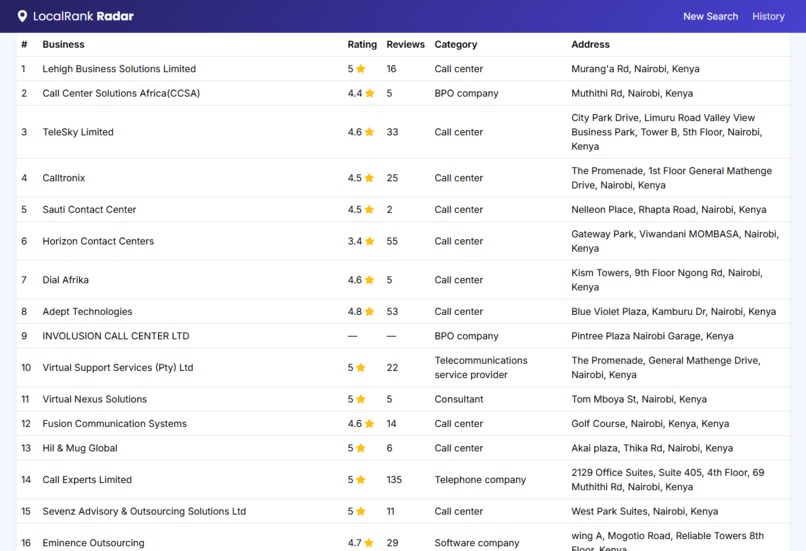The width and height of the screenshot is (806, 551).
Task: Click the Rating column header
Action: (362, 44)
